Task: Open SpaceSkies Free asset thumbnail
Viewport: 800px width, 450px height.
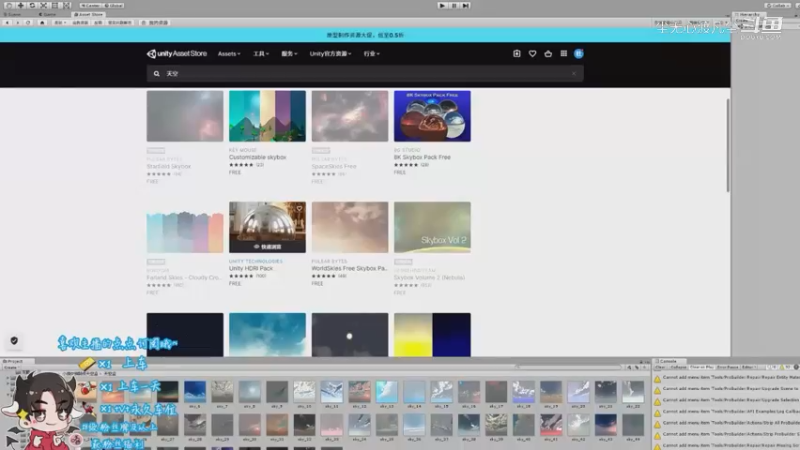Action: [x=350, y=116]
